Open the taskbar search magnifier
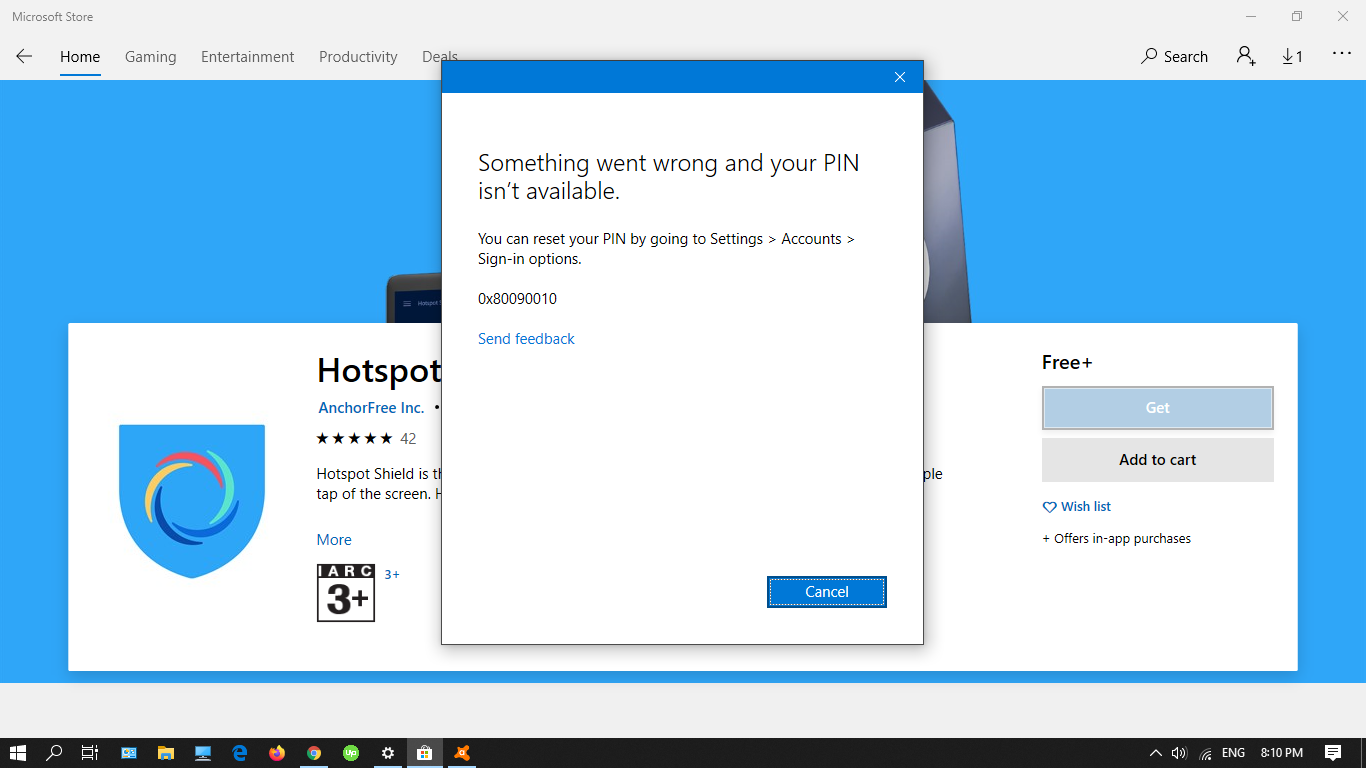The image size is (1366, 768). [x=55, y=753]
